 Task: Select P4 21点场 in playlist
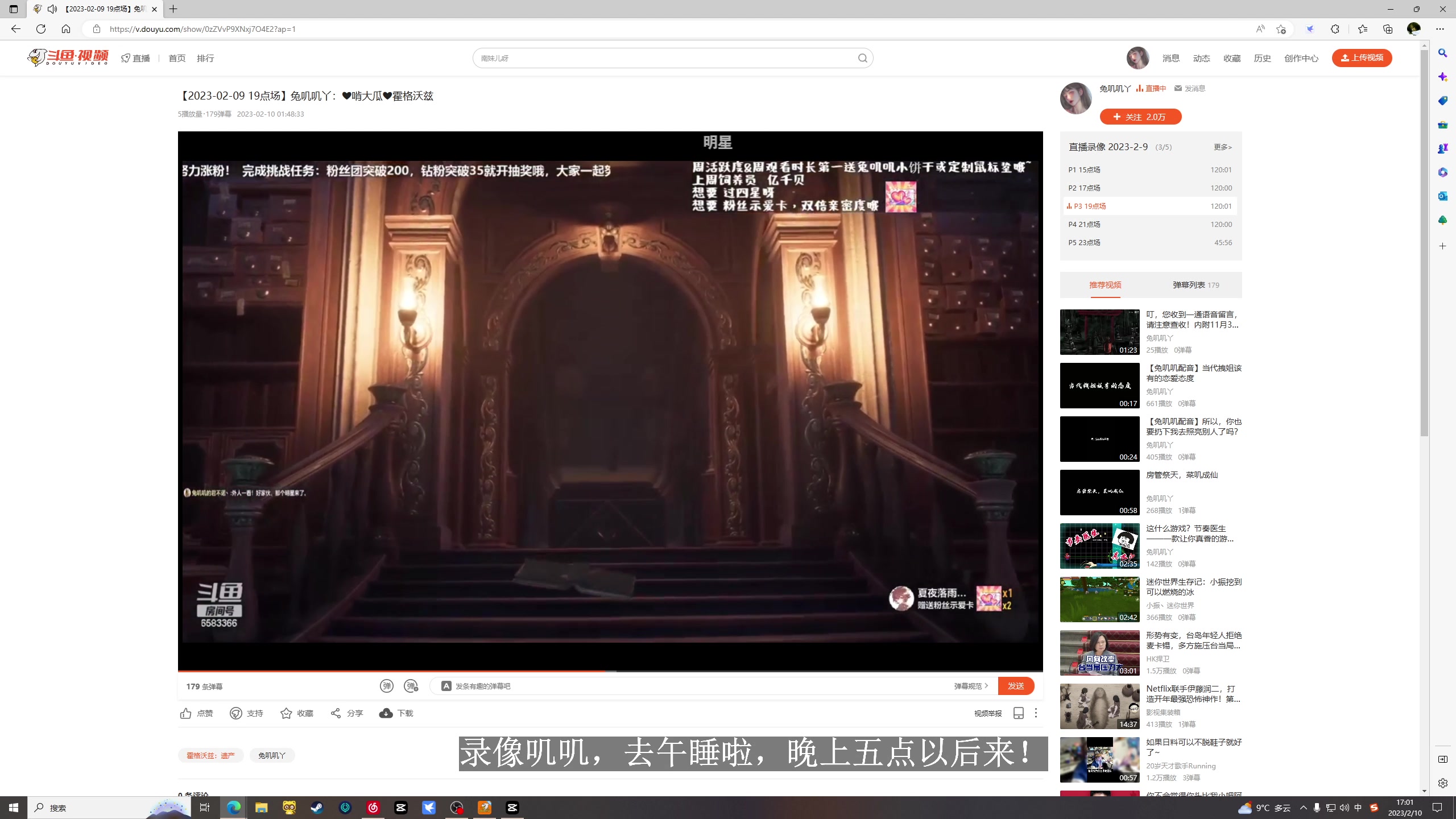(1150, 224)
